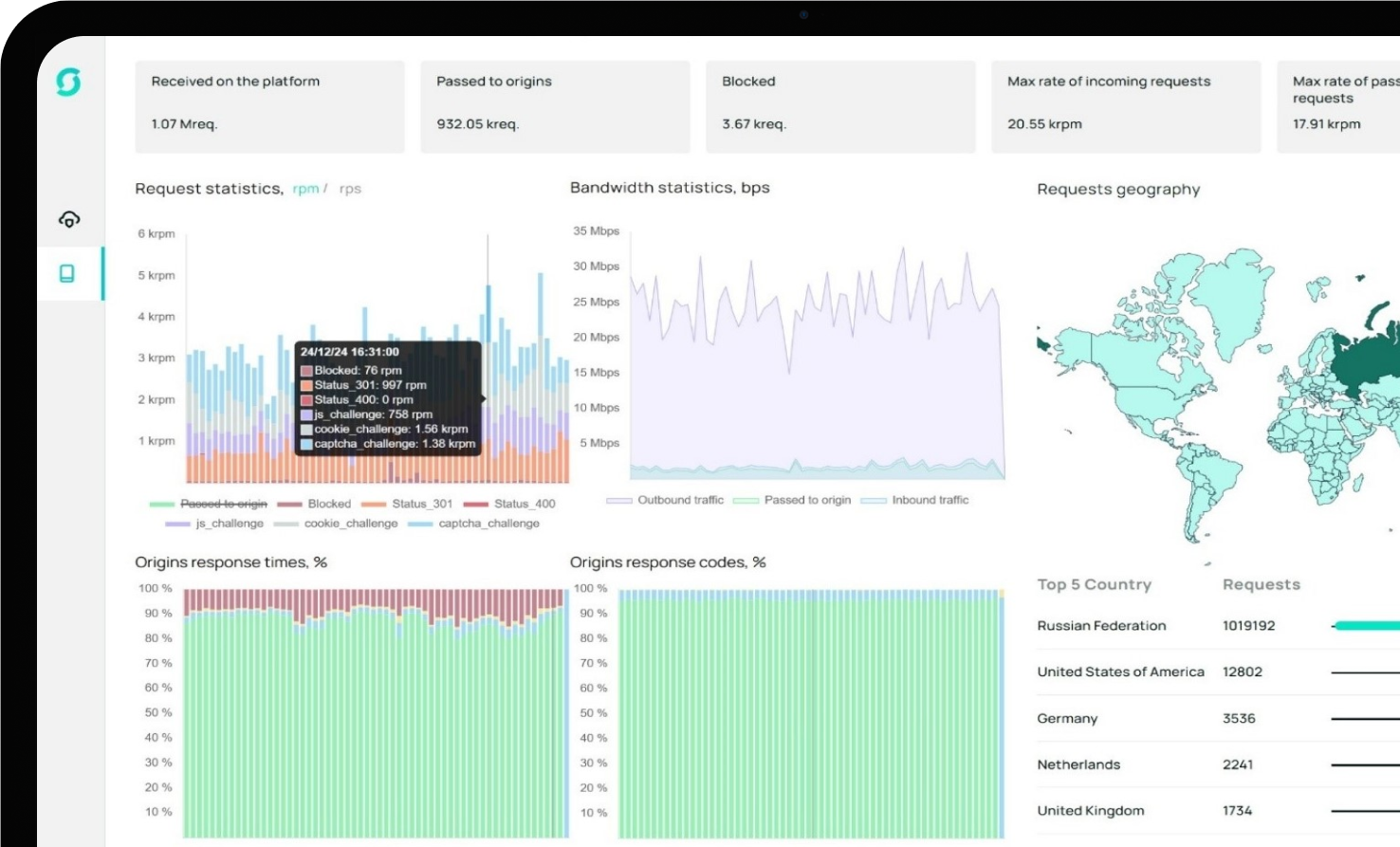Click 1.07 Mreq. received value
This screenshot has height=847, width=1400.
click(184, 124)
